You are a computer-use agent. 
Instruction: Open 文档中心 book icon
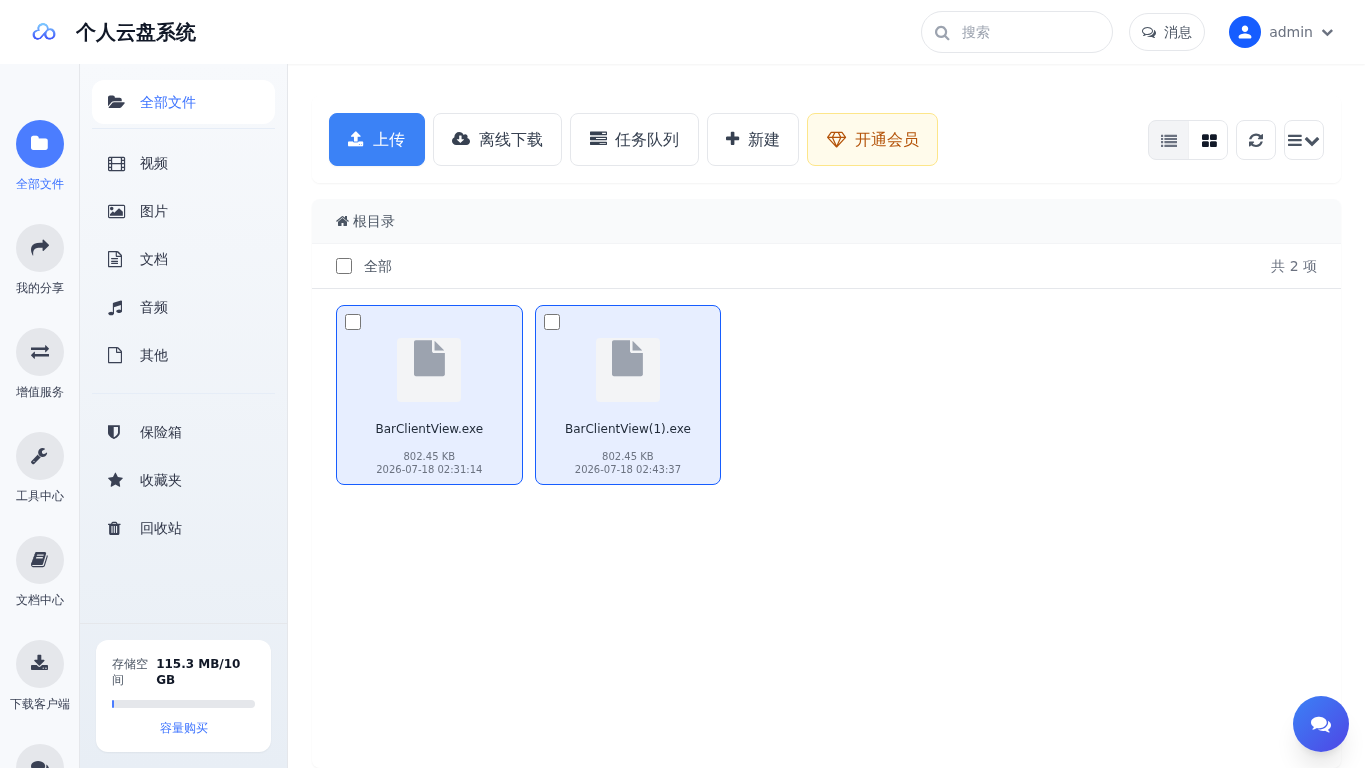tap(40, 560)
